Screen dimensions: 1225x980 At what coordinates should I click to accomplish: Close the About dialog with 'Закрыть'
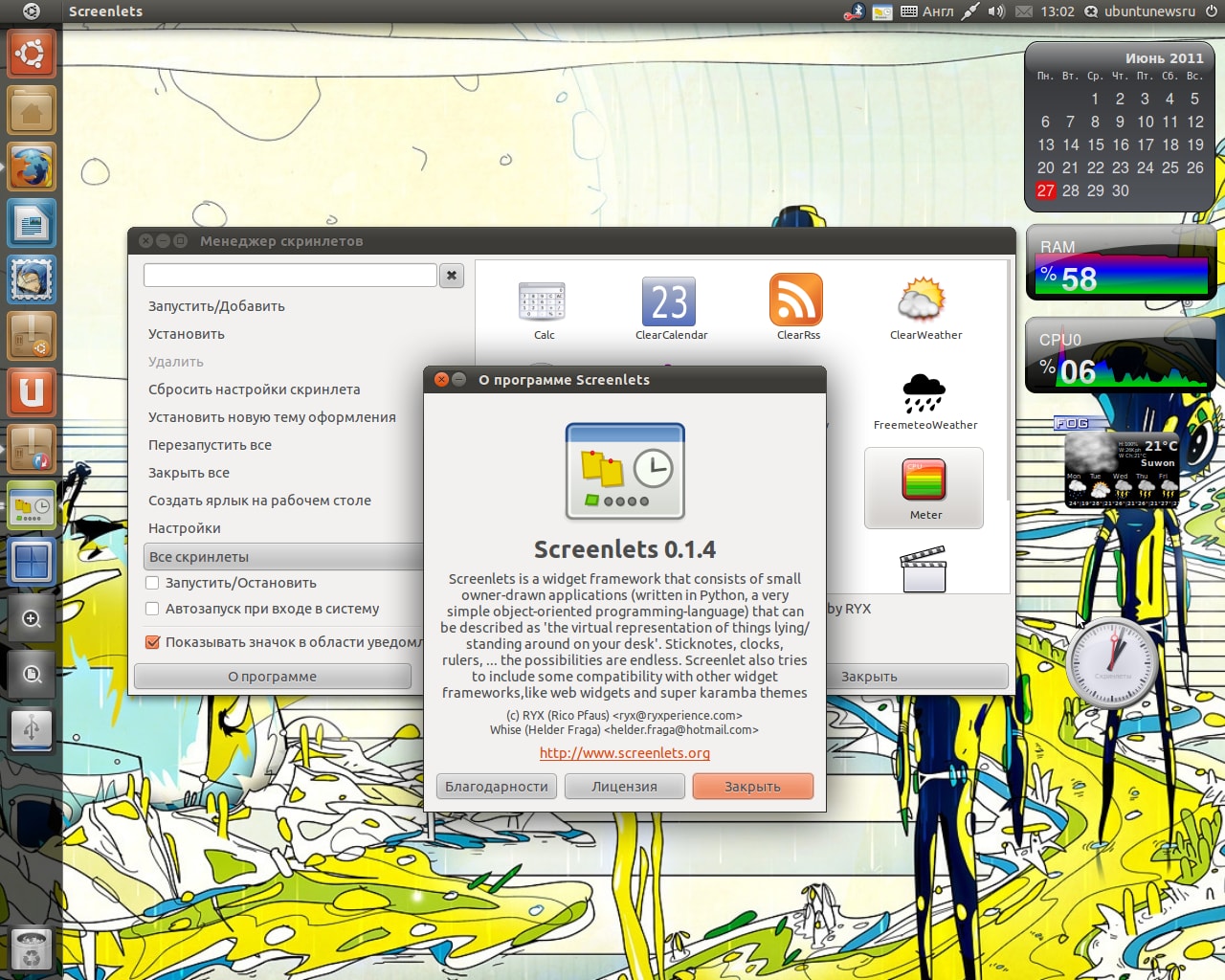coord(752,787)
